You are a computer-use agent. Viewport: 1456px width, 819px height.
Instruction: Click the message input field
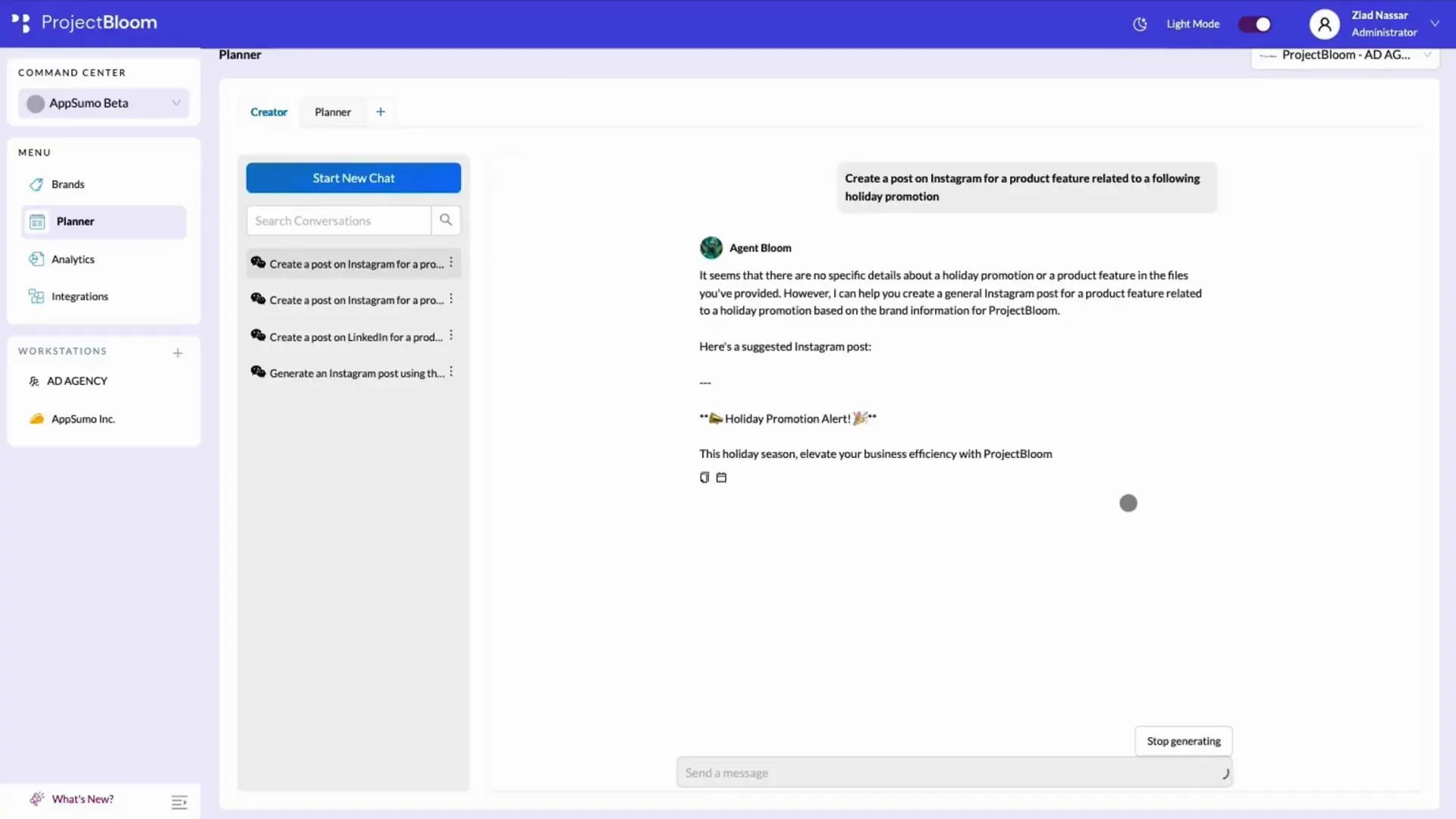point(952,772)
